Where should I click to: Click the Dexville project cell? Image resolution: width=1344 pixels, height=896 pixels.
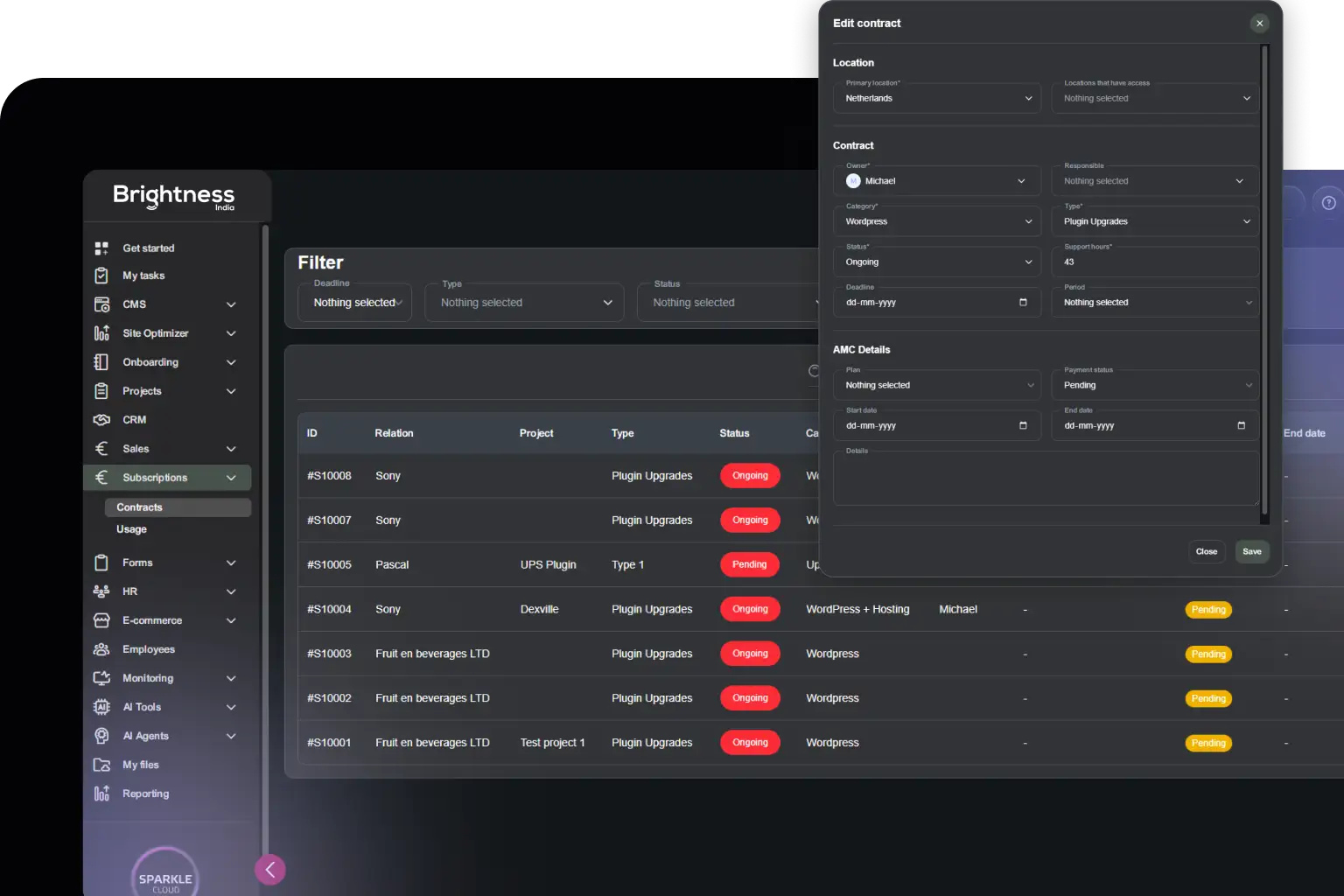click(x=539, y=610)
